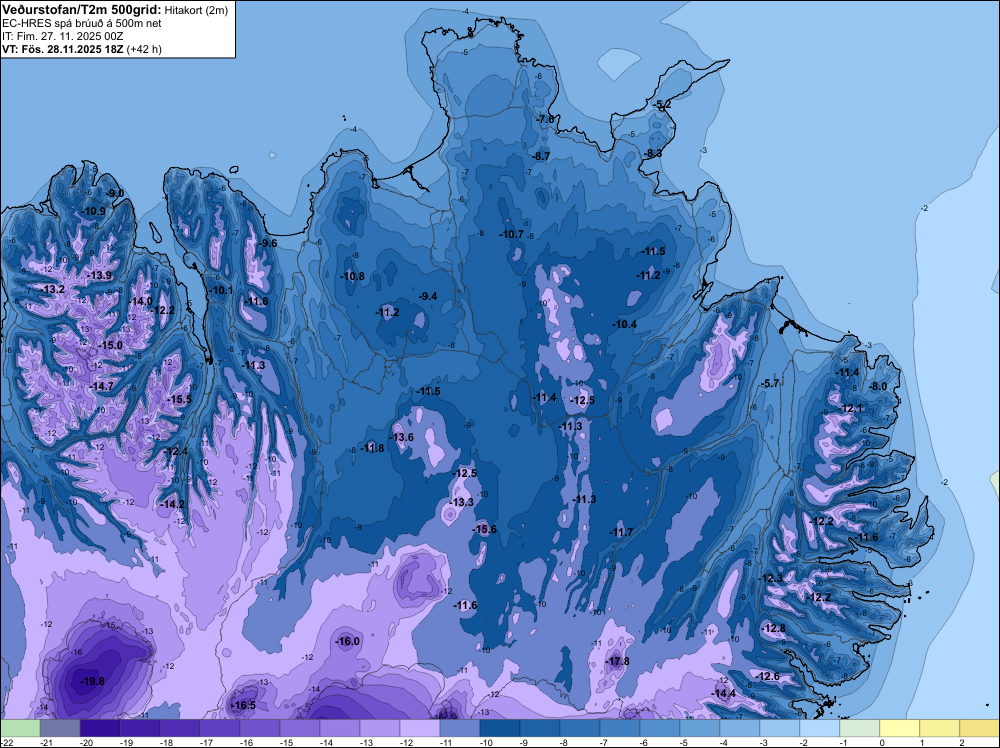Select the pale yellow legend swatch starting at 0
This screenshot has height=748, width=1000.
900,728
